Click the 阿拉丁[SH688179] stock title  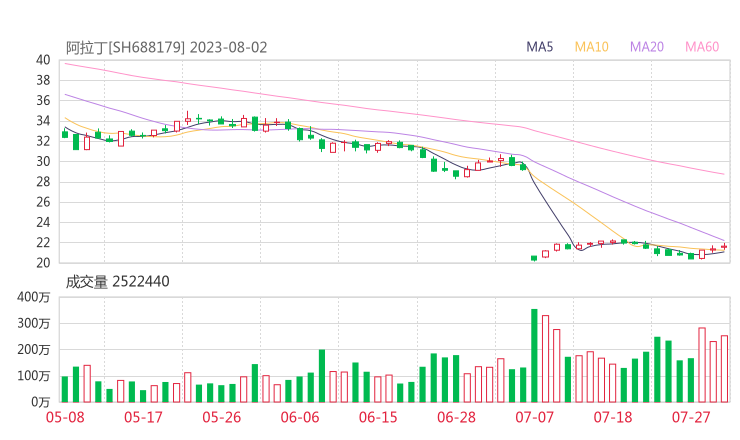(x=125, y=47)
